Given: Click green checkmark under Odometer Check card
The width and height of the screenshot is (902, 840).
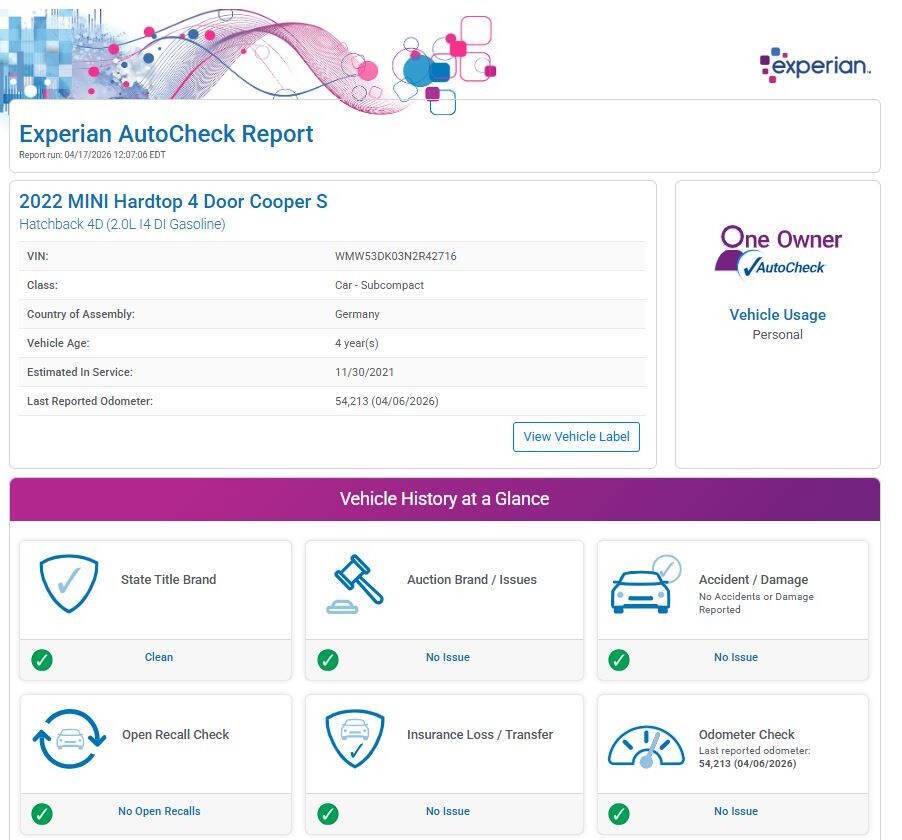Looking at the screenshot, I should 619,813.
